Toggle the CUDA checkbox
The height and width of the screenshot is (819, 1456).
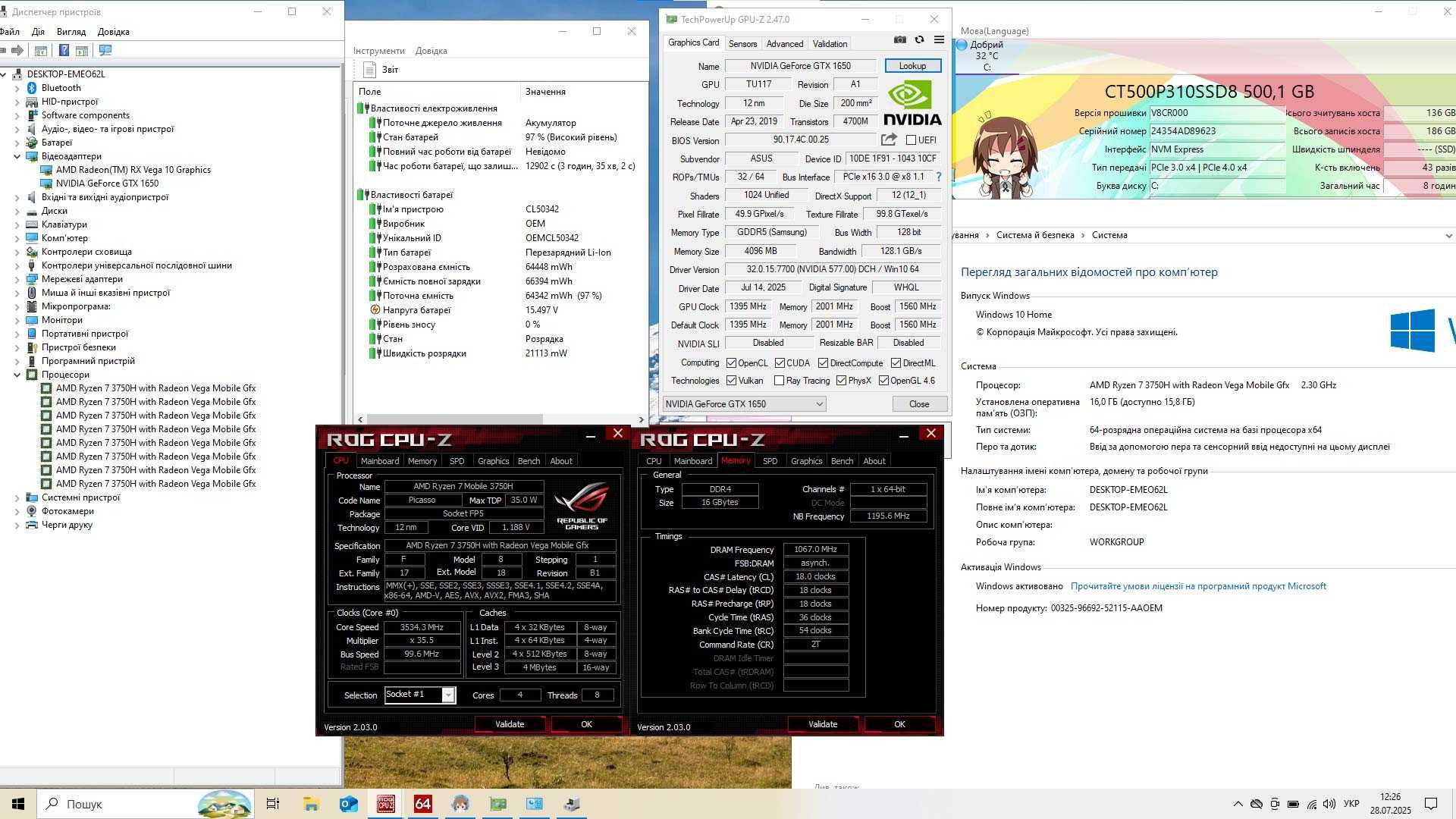tap(780, 363)
